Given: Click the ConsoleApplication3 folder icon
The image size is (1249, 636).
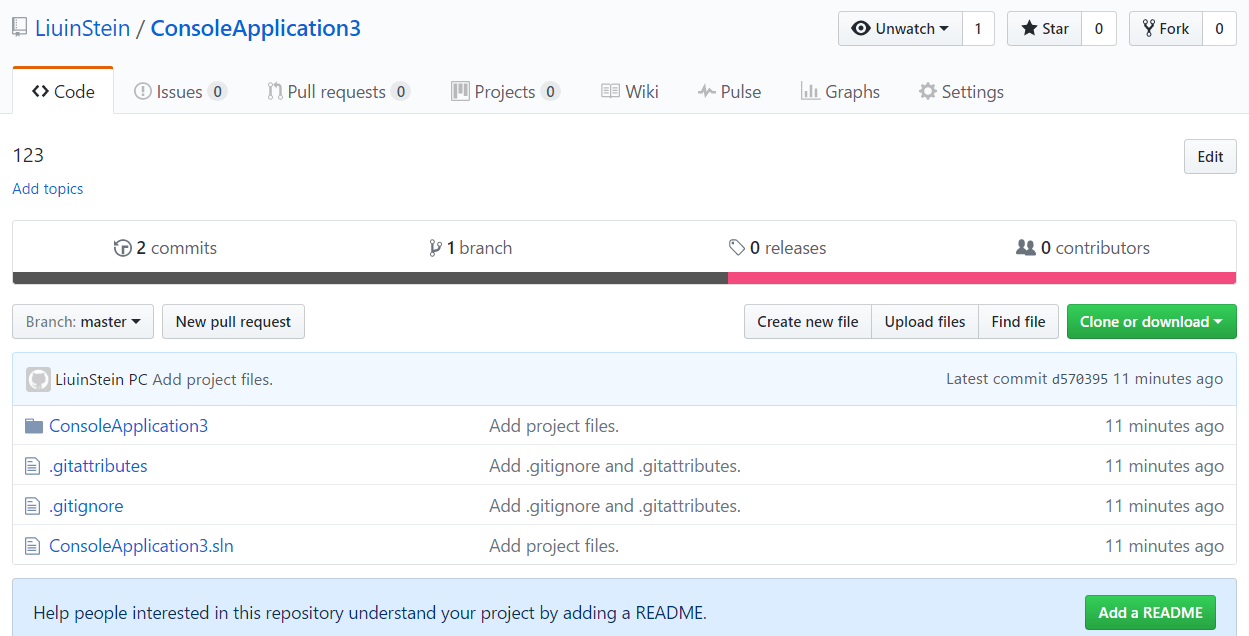Looking at the screenshot, I should coord(34,426).
